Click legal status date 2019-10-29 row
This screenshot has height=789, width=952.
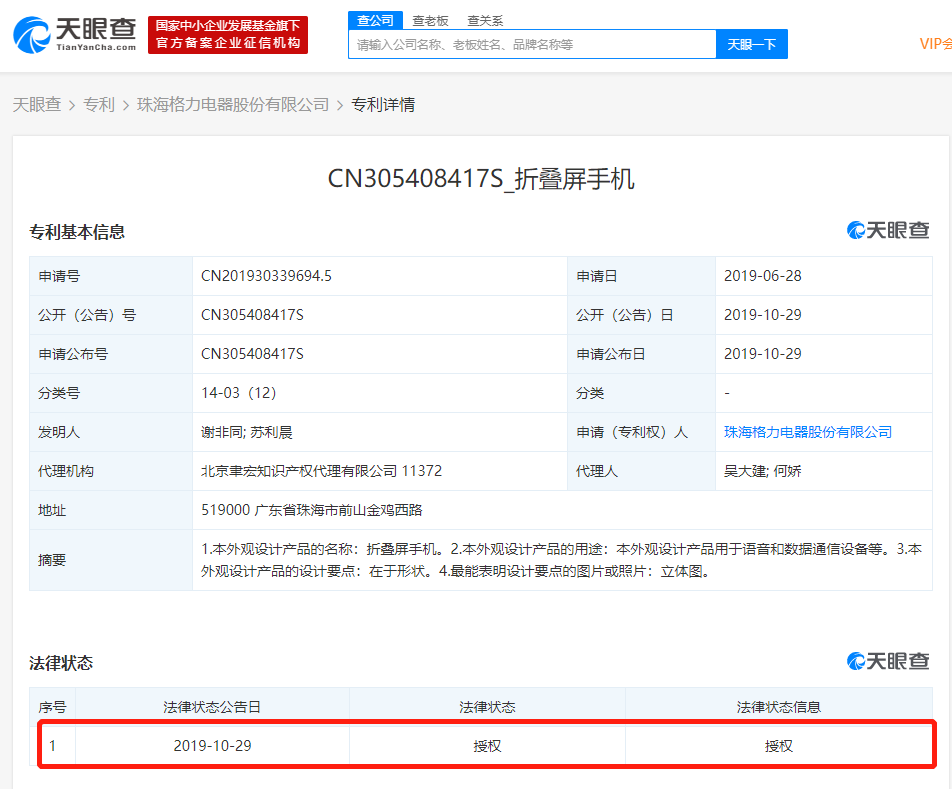pos(212,746)
